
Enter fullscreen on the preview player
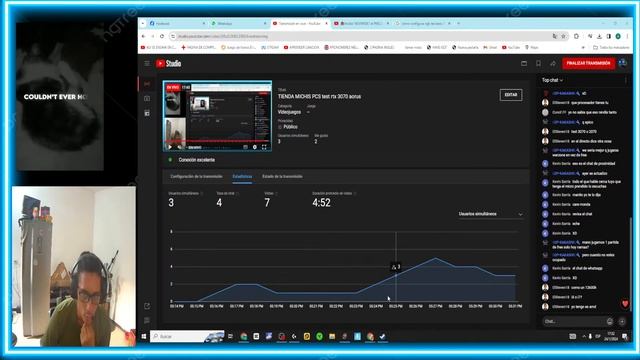click(264, 147)
